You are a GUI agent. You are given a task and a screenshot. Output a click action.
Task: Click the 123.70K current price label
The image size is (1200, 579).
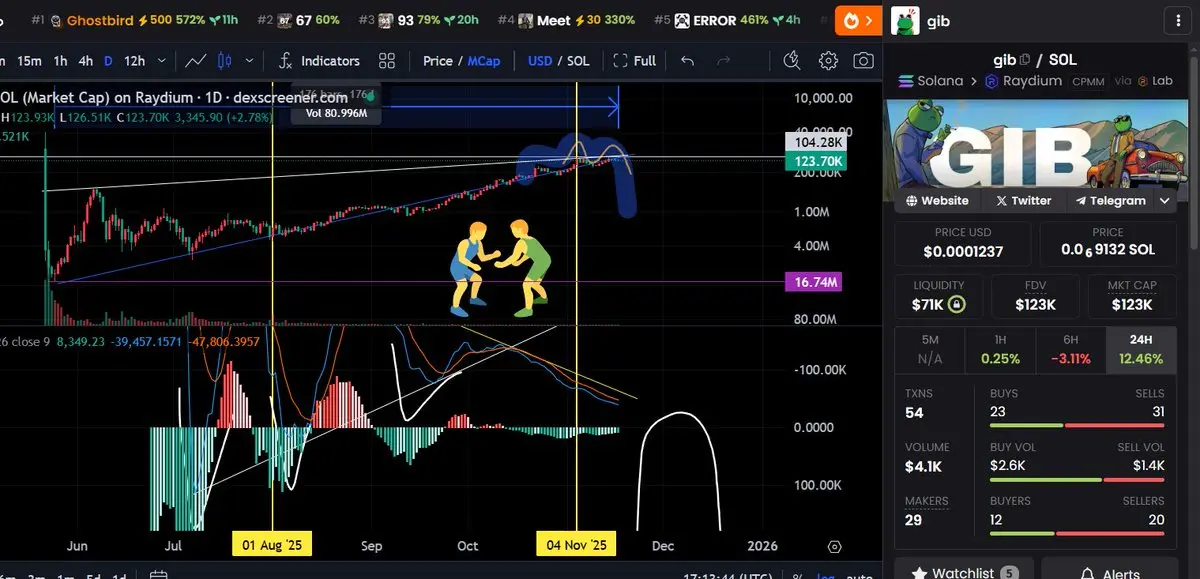(818, 161)
